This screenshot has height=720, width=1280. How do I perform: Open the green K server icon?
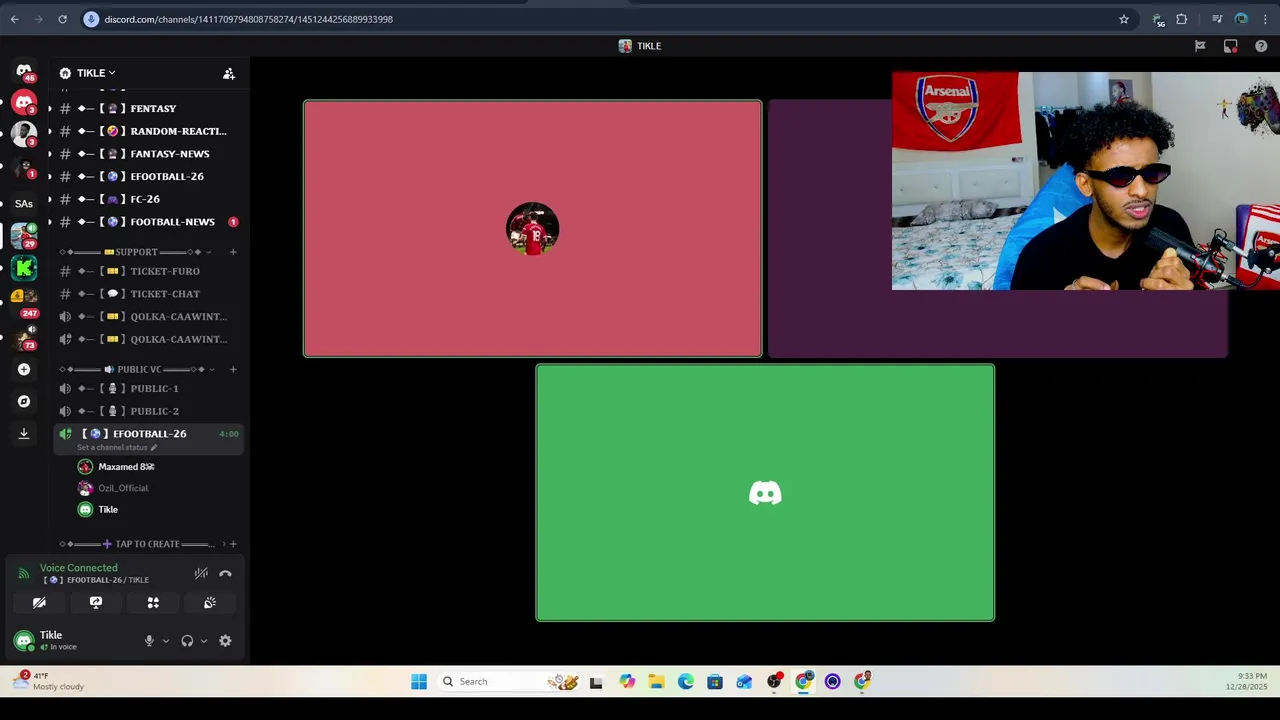tap(24, 268)
